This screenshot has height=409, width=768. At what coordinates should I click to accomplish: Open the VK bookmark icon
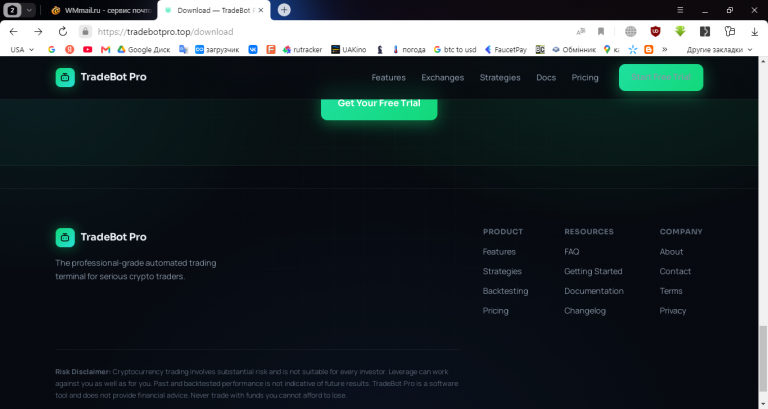(253, 49)
